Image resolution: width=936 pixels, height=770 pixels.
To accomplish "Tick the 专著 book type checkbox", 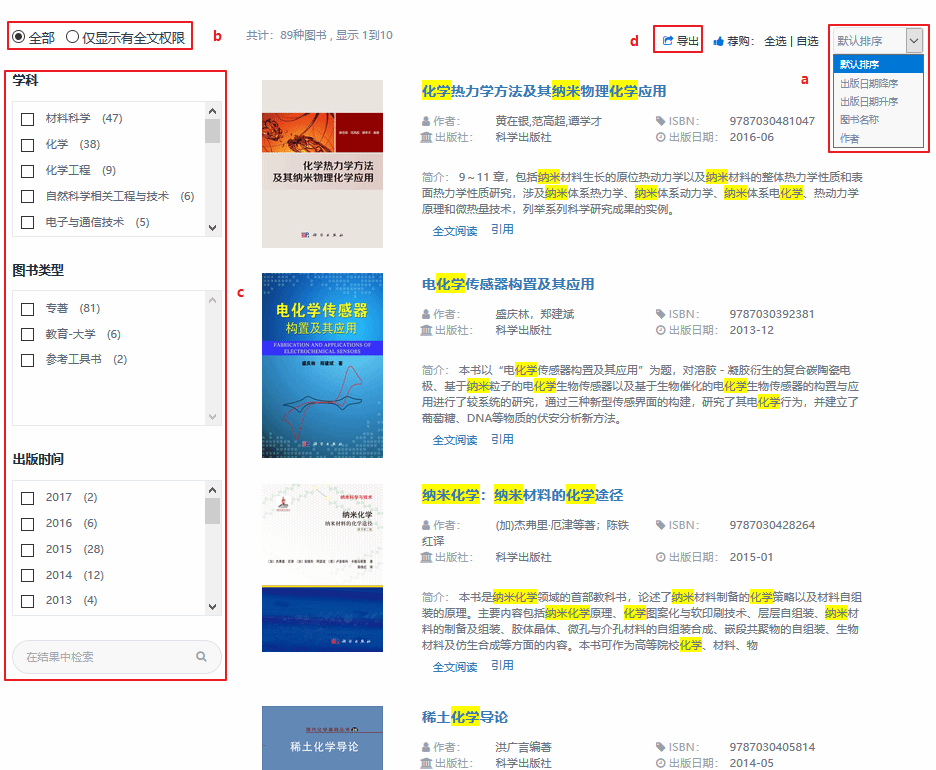I will point(28,309).
